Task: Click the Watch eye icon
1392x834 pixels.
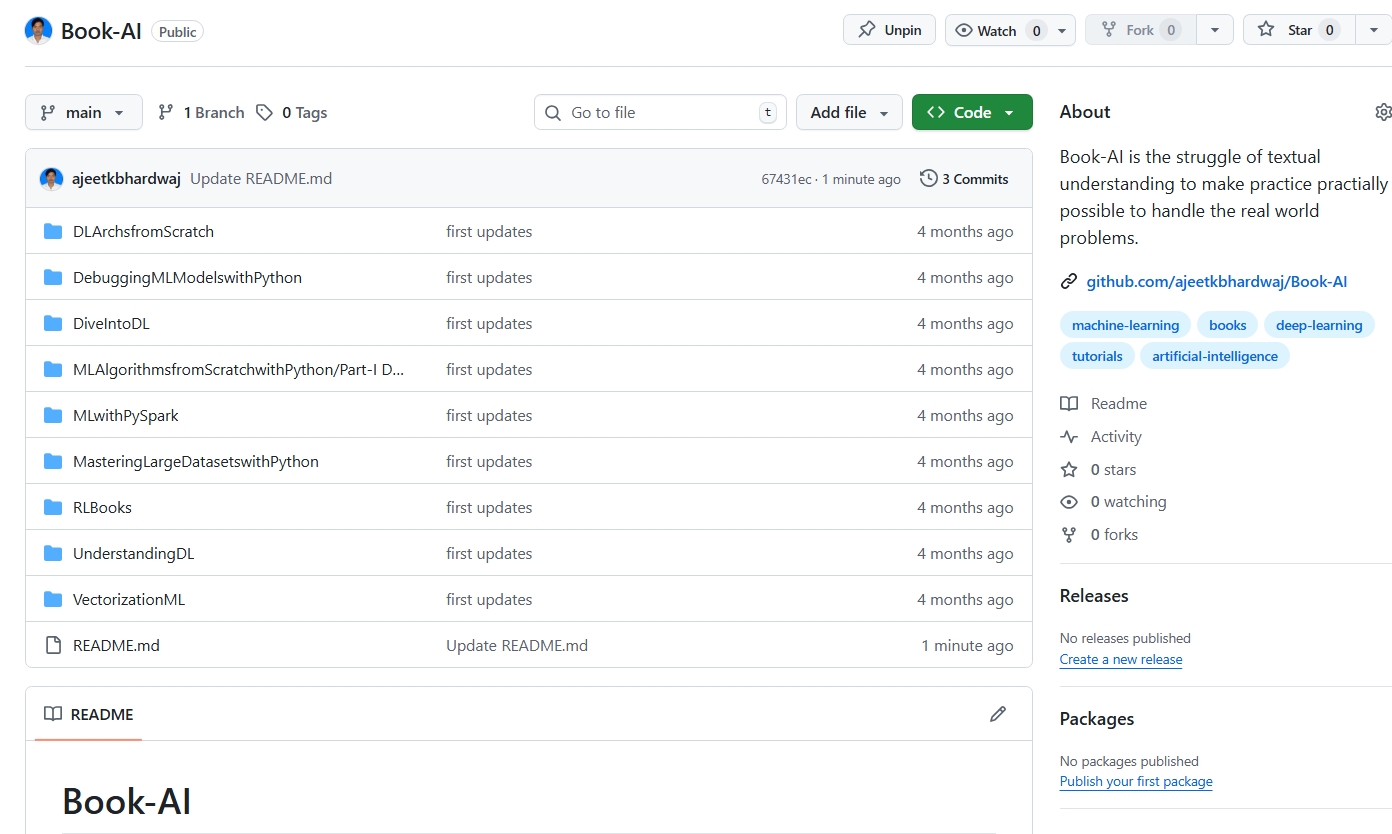Action: pyautogui.click(x=964, y=30)
